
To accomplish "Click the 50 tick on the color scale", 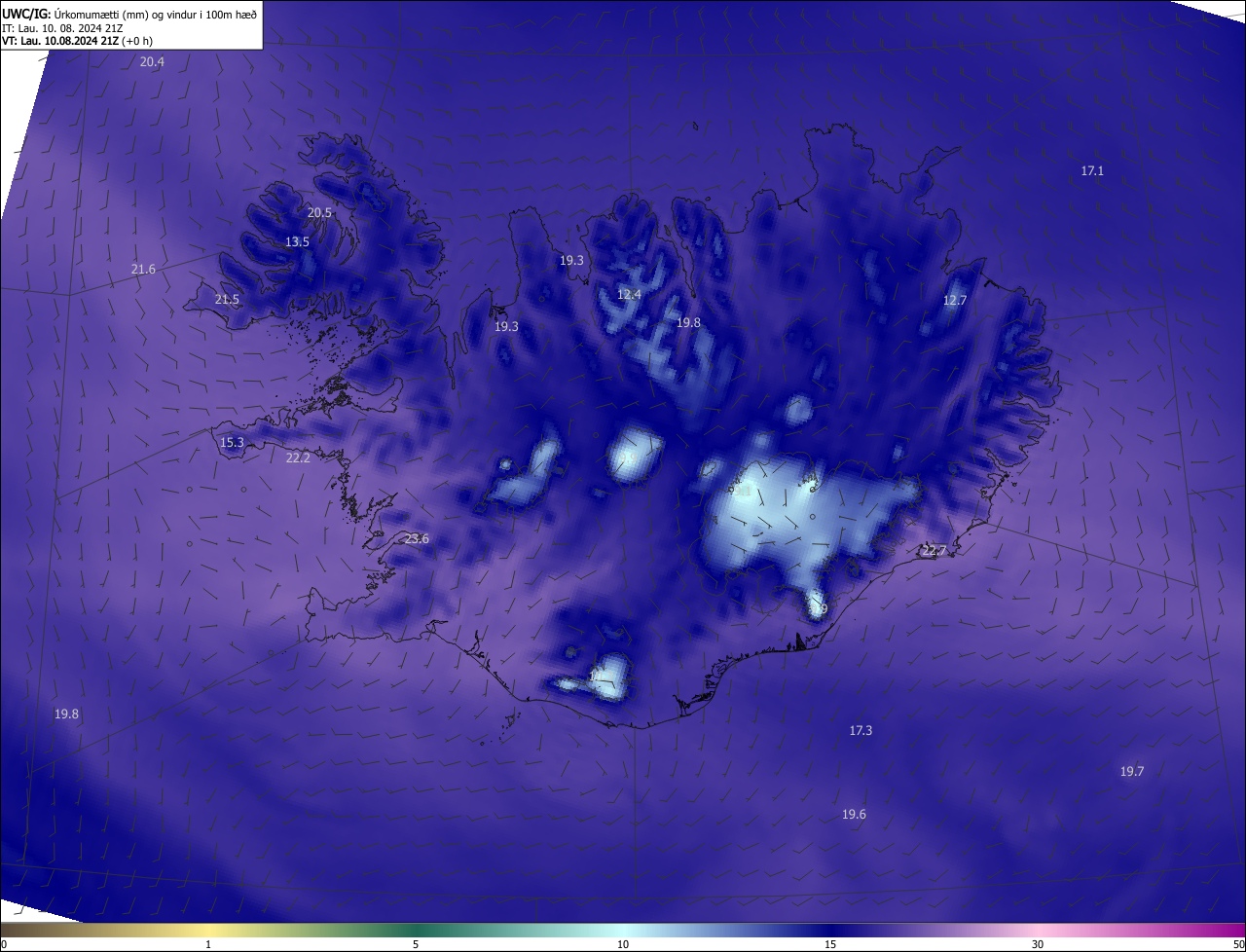I will [1238, 944].
